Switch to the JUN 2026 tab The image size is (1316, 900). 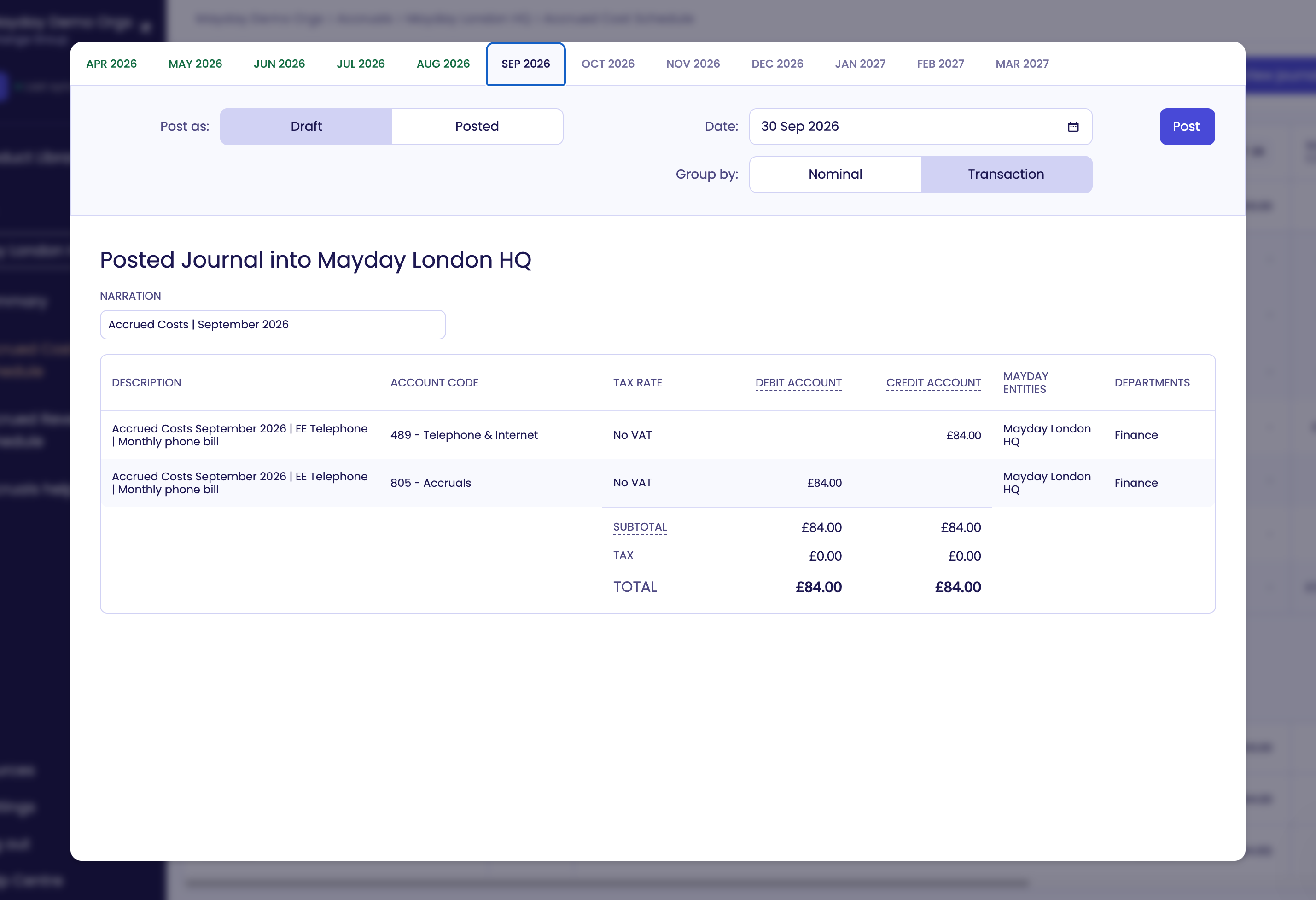(279, 64)
